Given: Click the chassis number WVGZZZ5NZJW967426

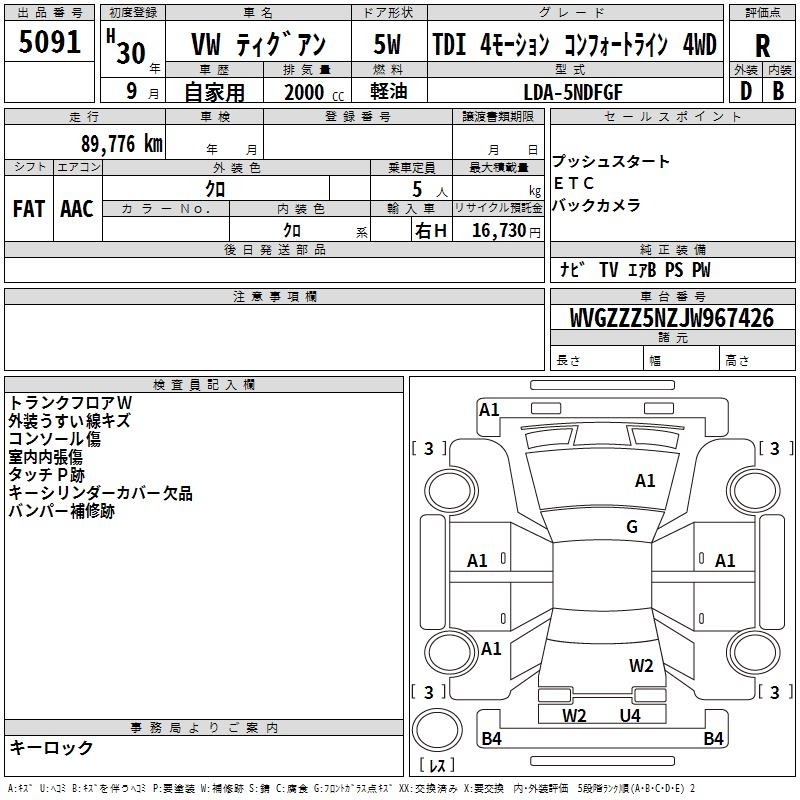Looking at the screenshot, I should coord(672,318).
